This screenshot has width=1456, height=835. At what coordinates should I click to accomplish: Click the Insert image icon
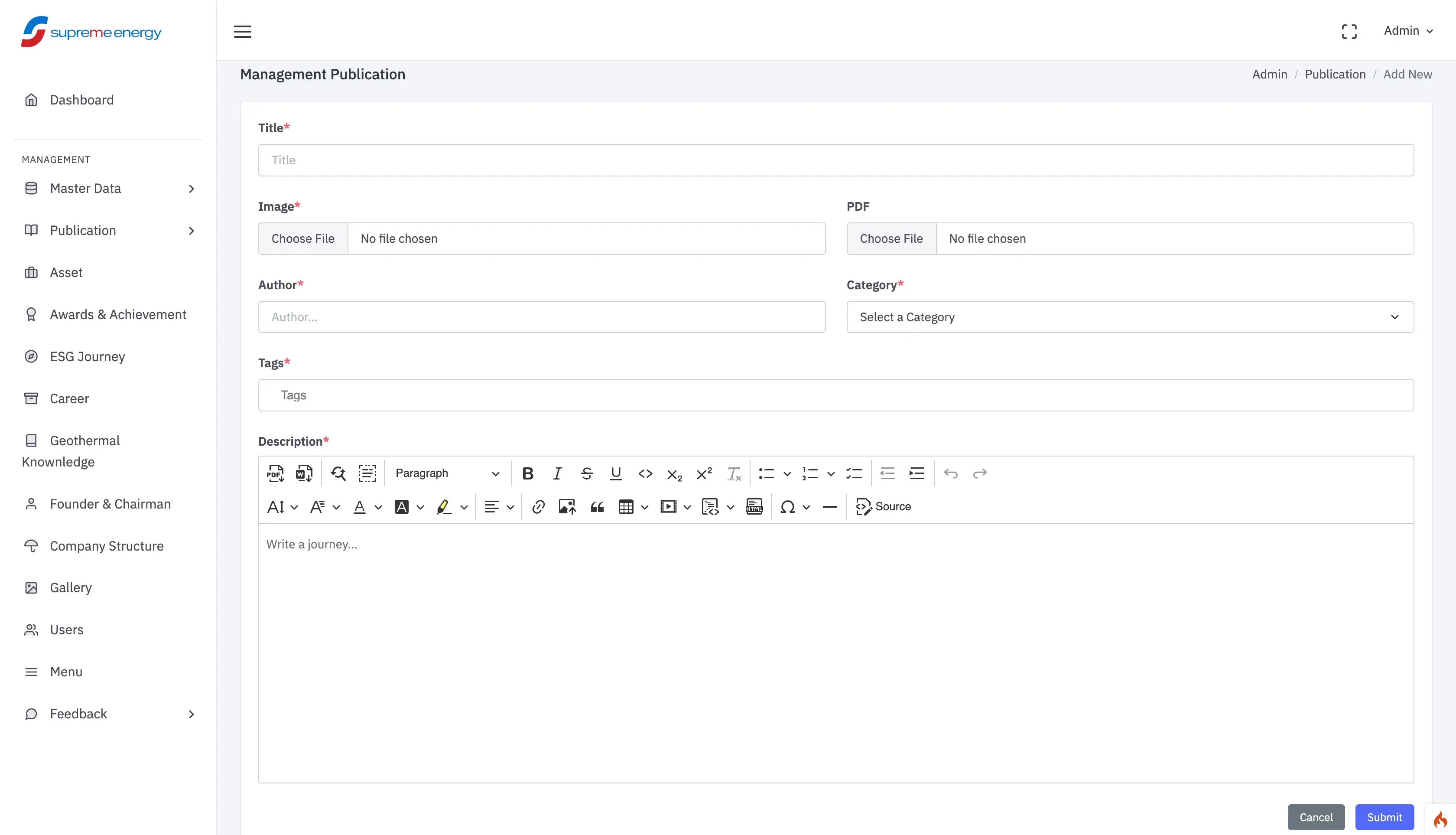tap(567, 506)
